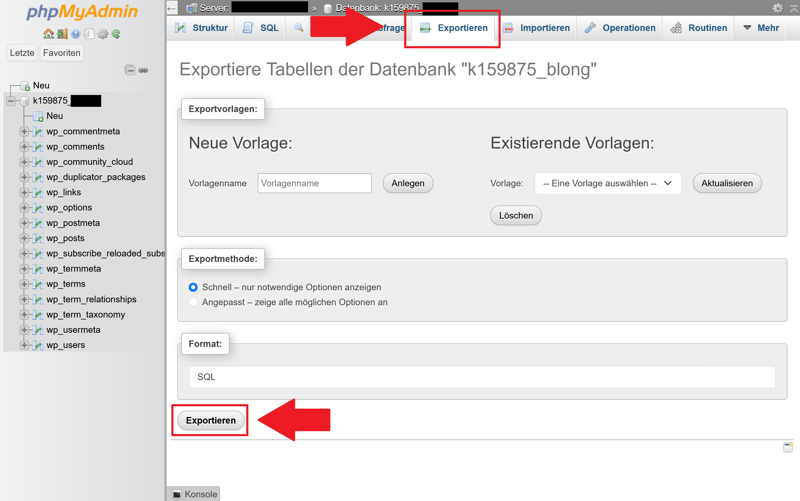Select the 'Schnell' export method radio

(193, 287)
